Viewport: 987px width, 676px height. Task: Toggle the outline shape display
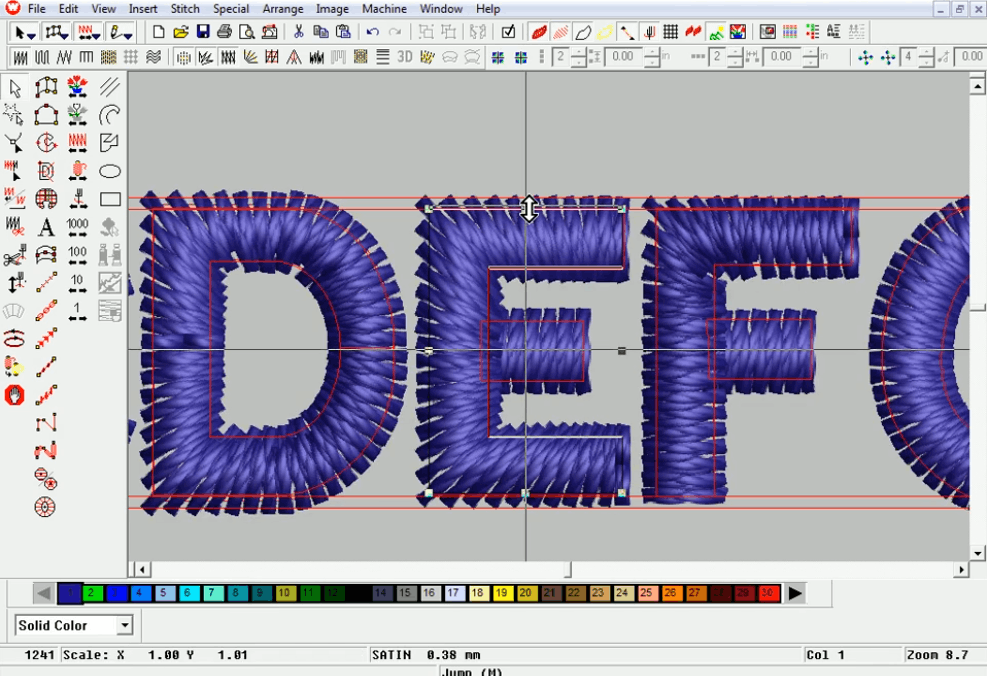583,31
